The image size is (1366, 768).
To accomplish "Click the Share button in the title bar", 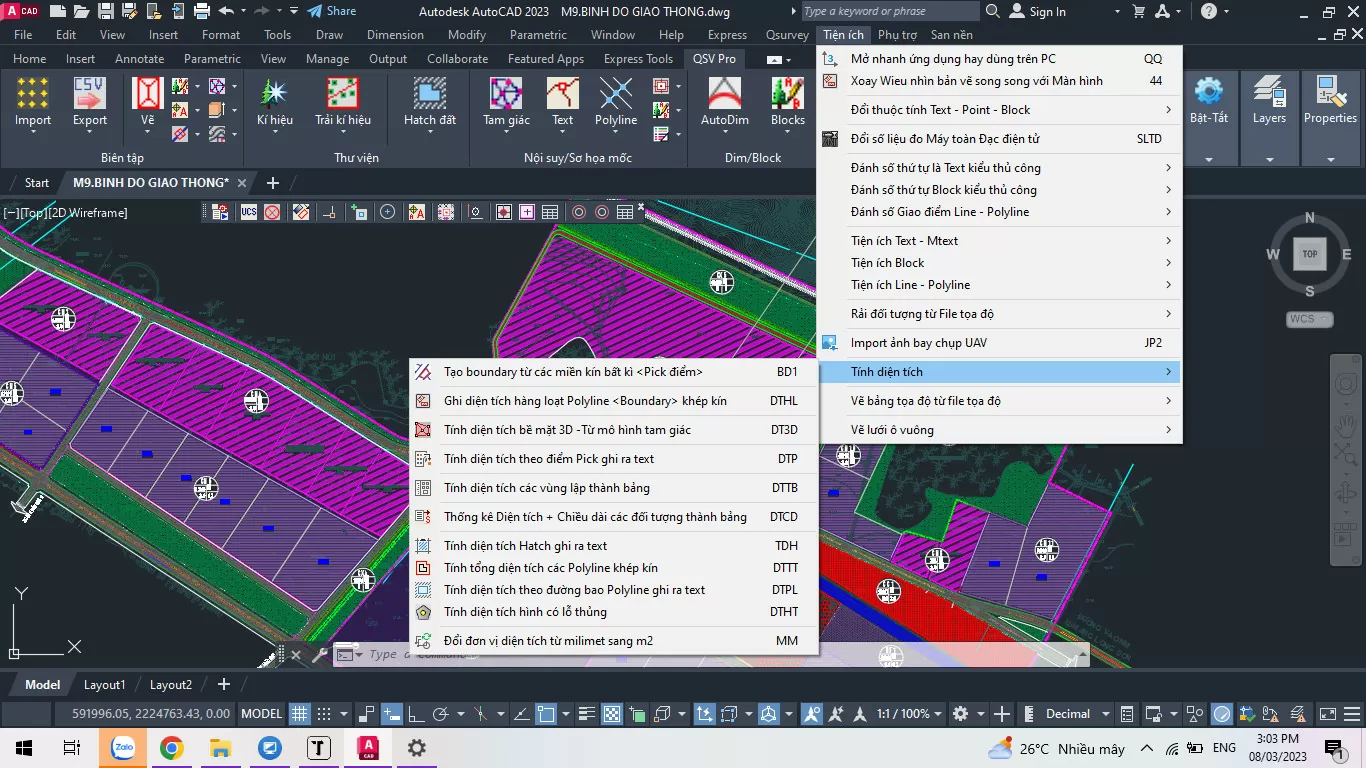I will click(331, 11).
